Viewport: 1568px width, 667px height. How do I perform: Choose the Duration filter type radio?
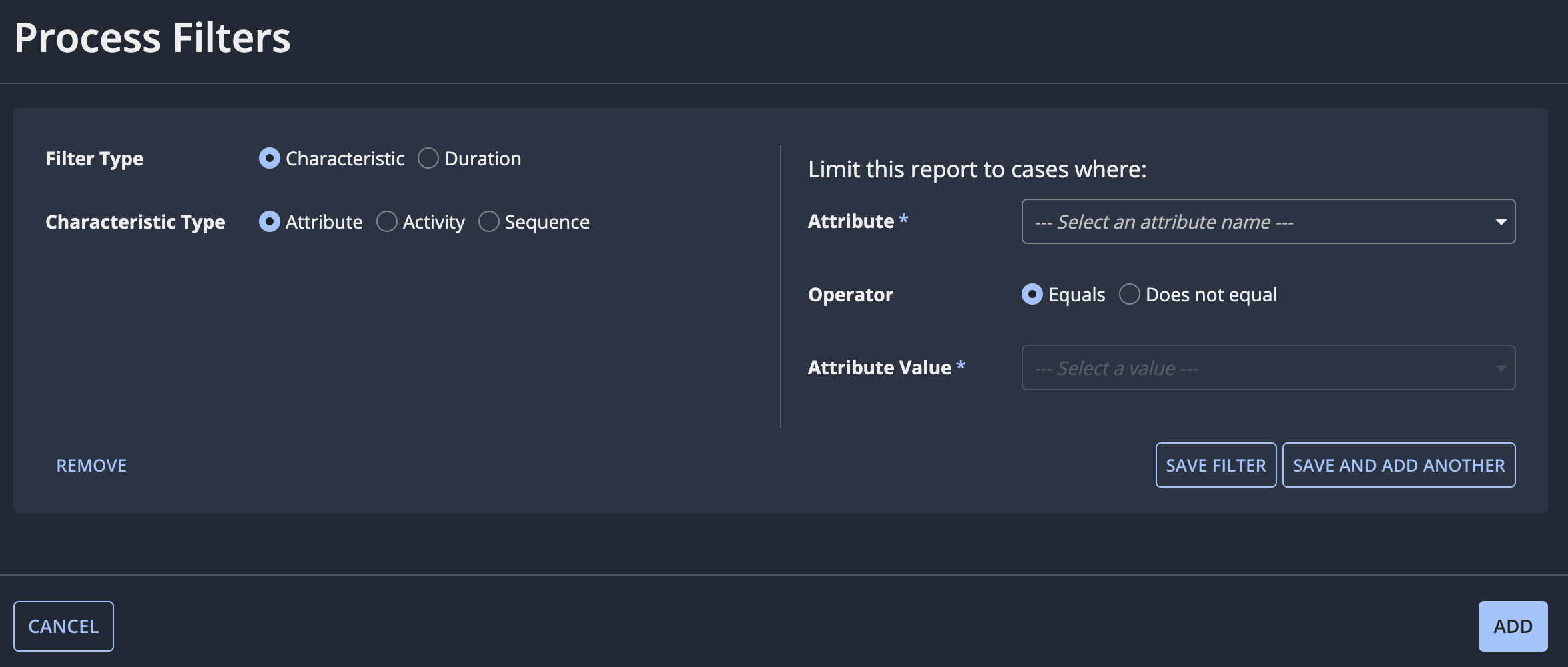(428, 159)
